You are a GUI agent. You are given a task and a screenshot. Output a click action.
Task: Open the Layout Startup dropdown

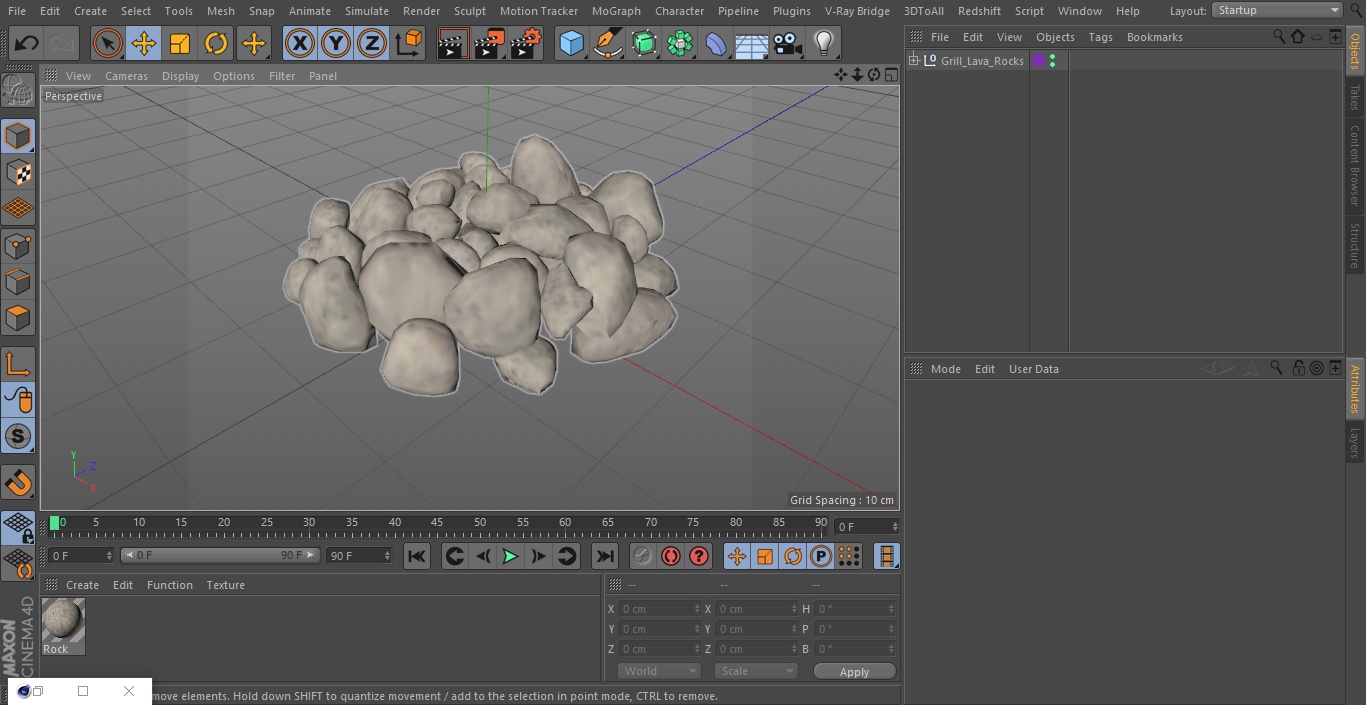coord(1277,10)
